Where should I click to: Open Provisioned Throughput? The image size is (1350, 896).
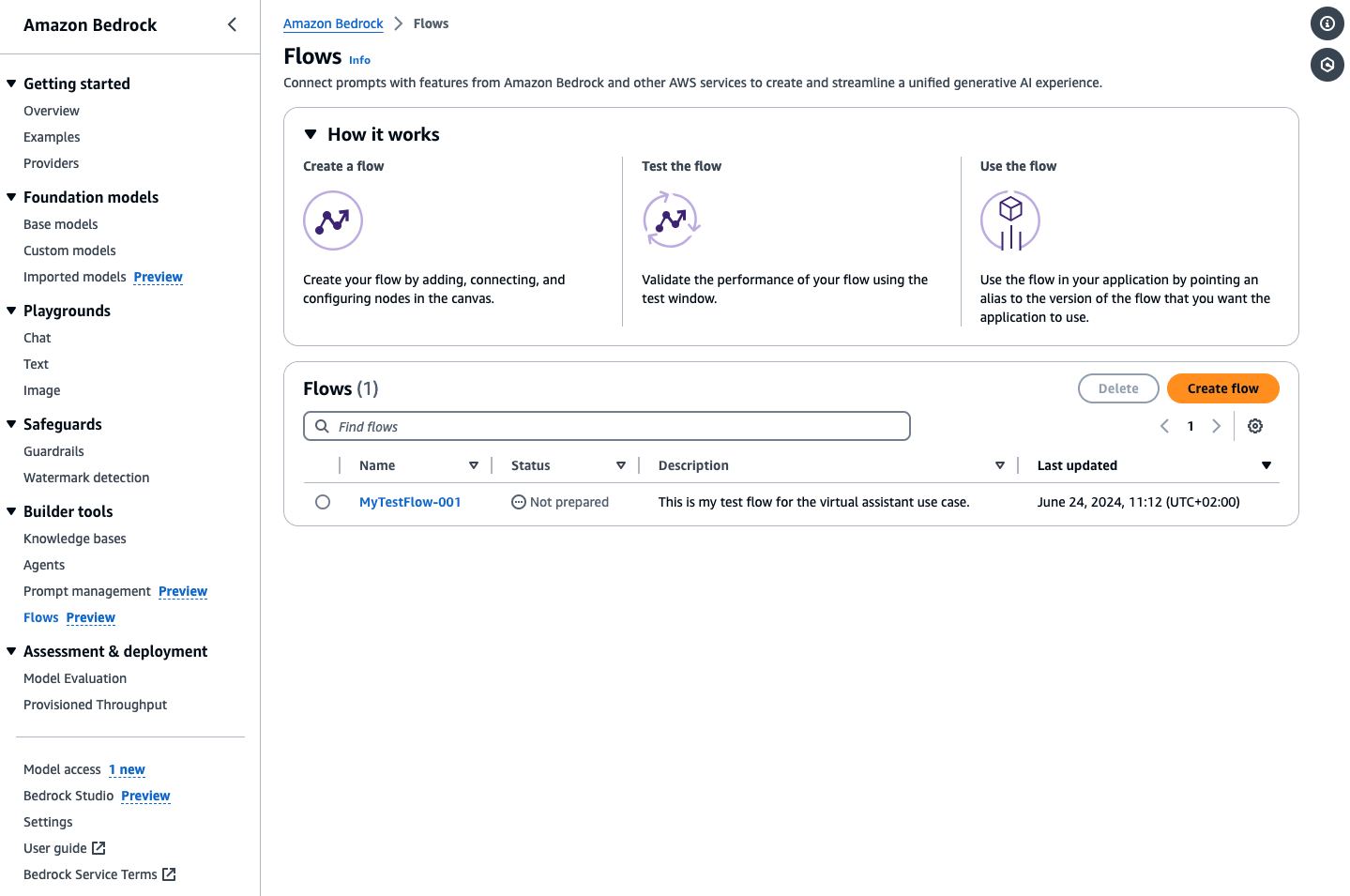coord(95,705)
